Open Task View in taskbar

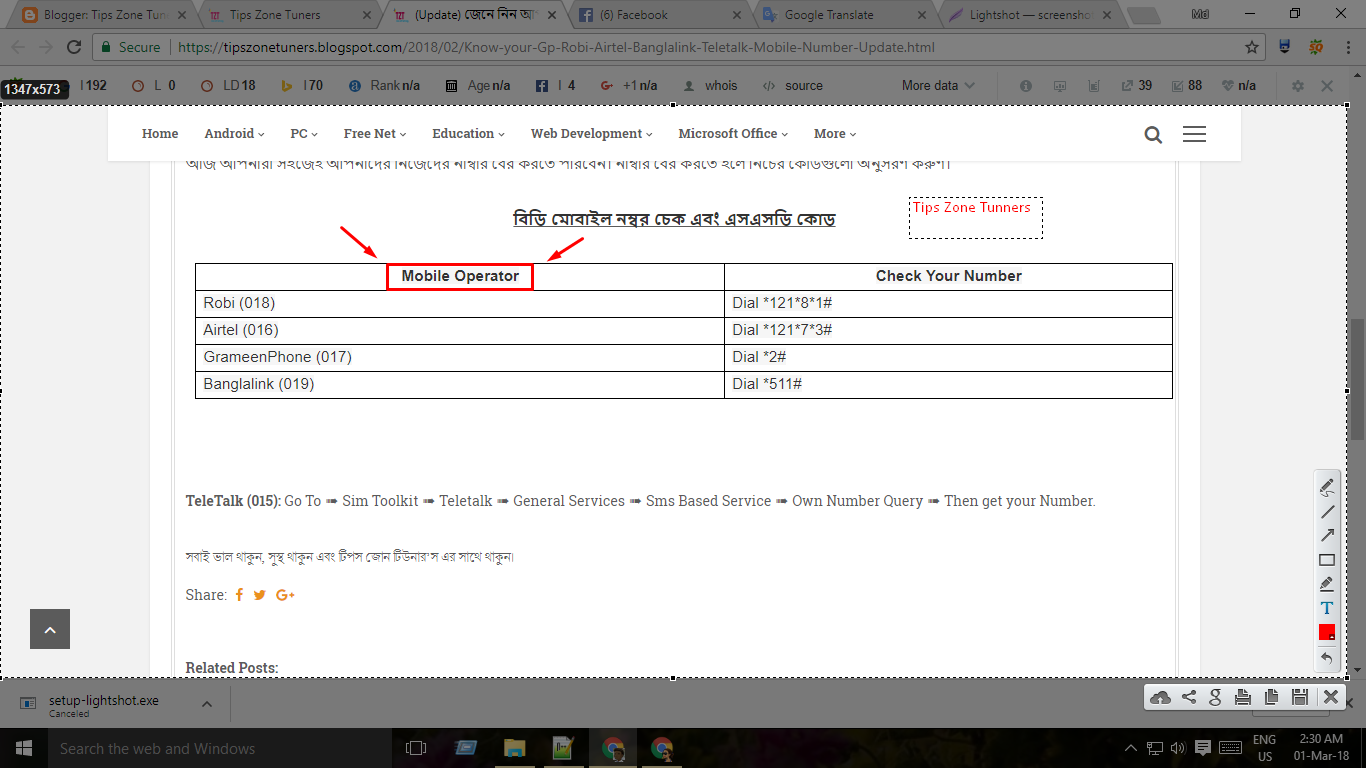pos(416,748)
